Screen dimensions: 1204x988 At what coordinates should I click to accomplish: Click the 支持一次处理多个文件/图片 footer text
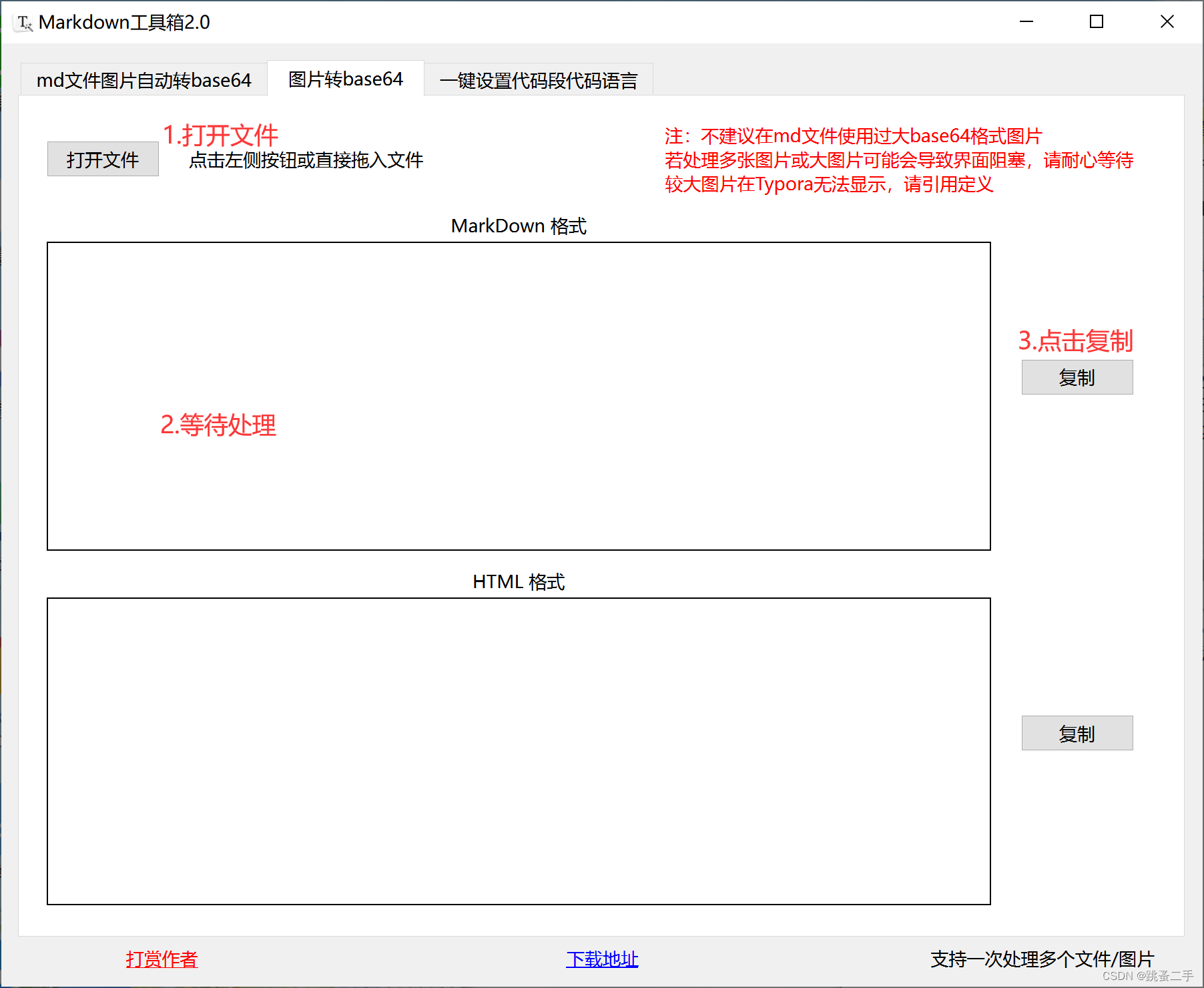(1042, 959)
